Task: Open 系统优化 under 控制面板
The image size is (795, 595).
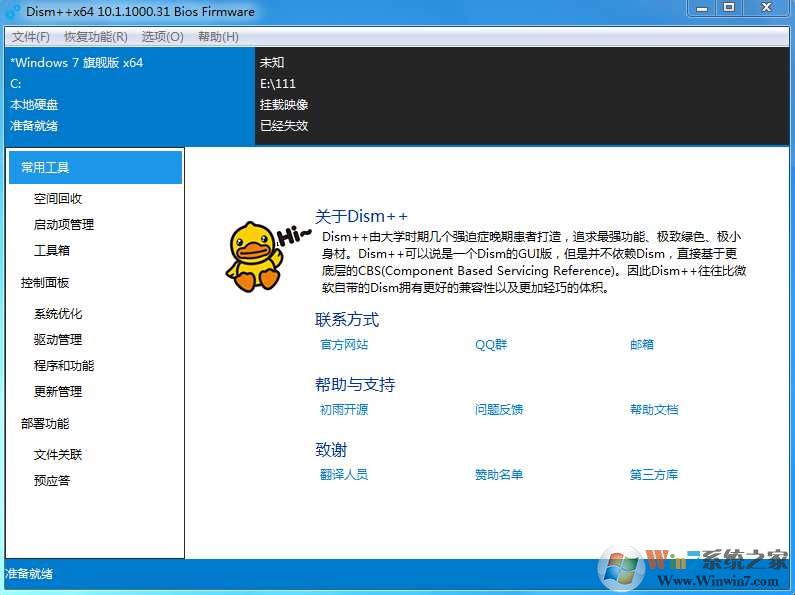Action: tap(58, 314)
